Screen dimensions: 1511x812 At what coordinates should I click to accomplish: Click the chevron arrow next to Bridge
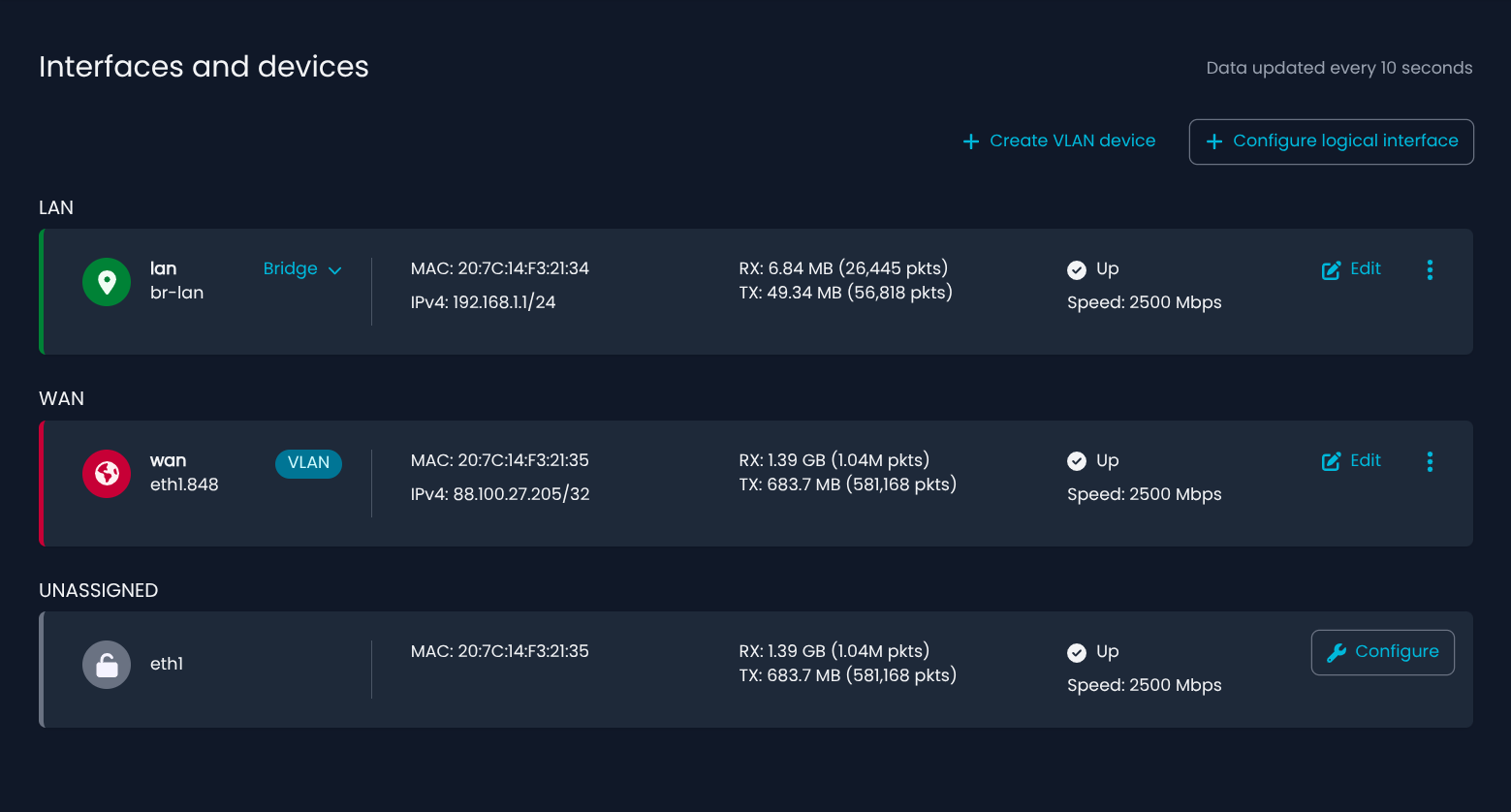(335, 270)
